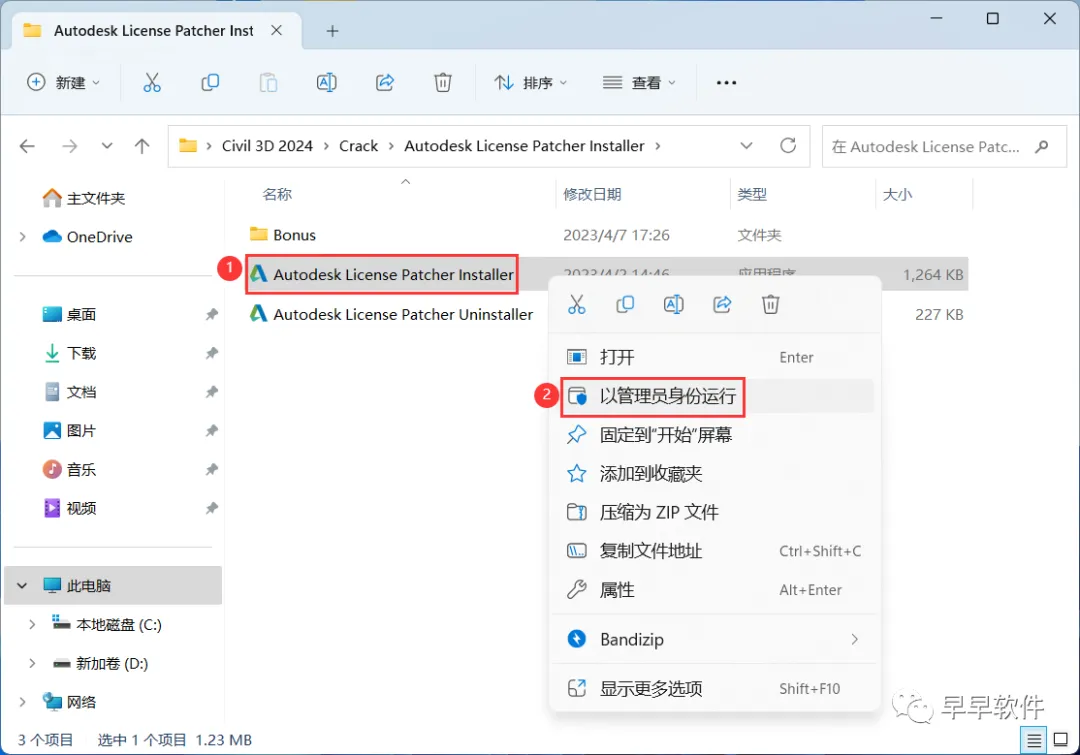This screenshot has height=755, width=1080.
Task: Click the Paste icon in the top toolbar
Action: pos(268,83)
